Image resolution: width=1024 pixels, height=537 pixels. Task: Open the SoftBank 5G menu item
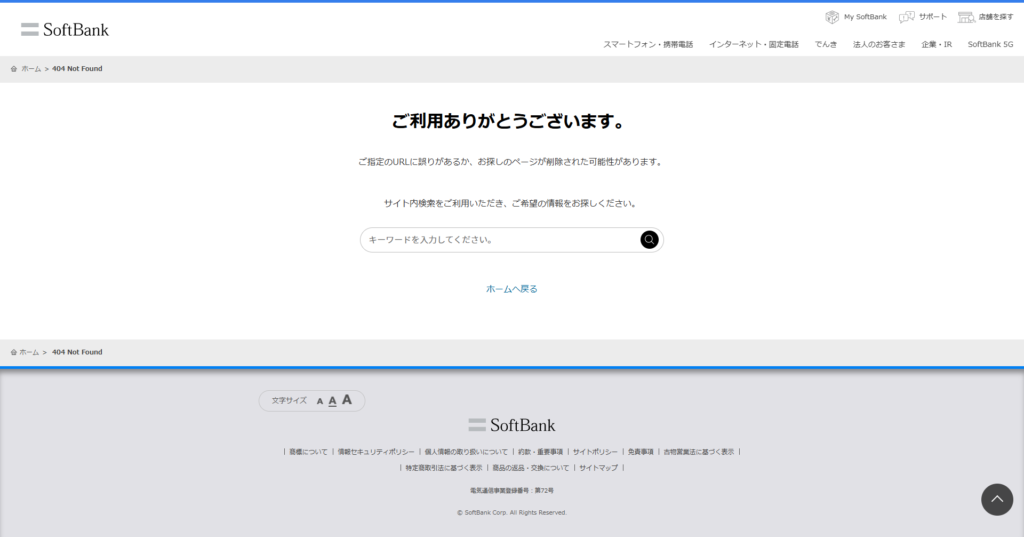pos(990,45)
